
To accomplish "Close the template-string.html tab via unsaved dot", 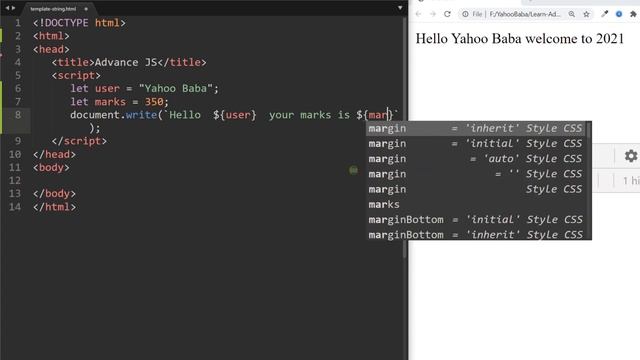I will 86,9.
